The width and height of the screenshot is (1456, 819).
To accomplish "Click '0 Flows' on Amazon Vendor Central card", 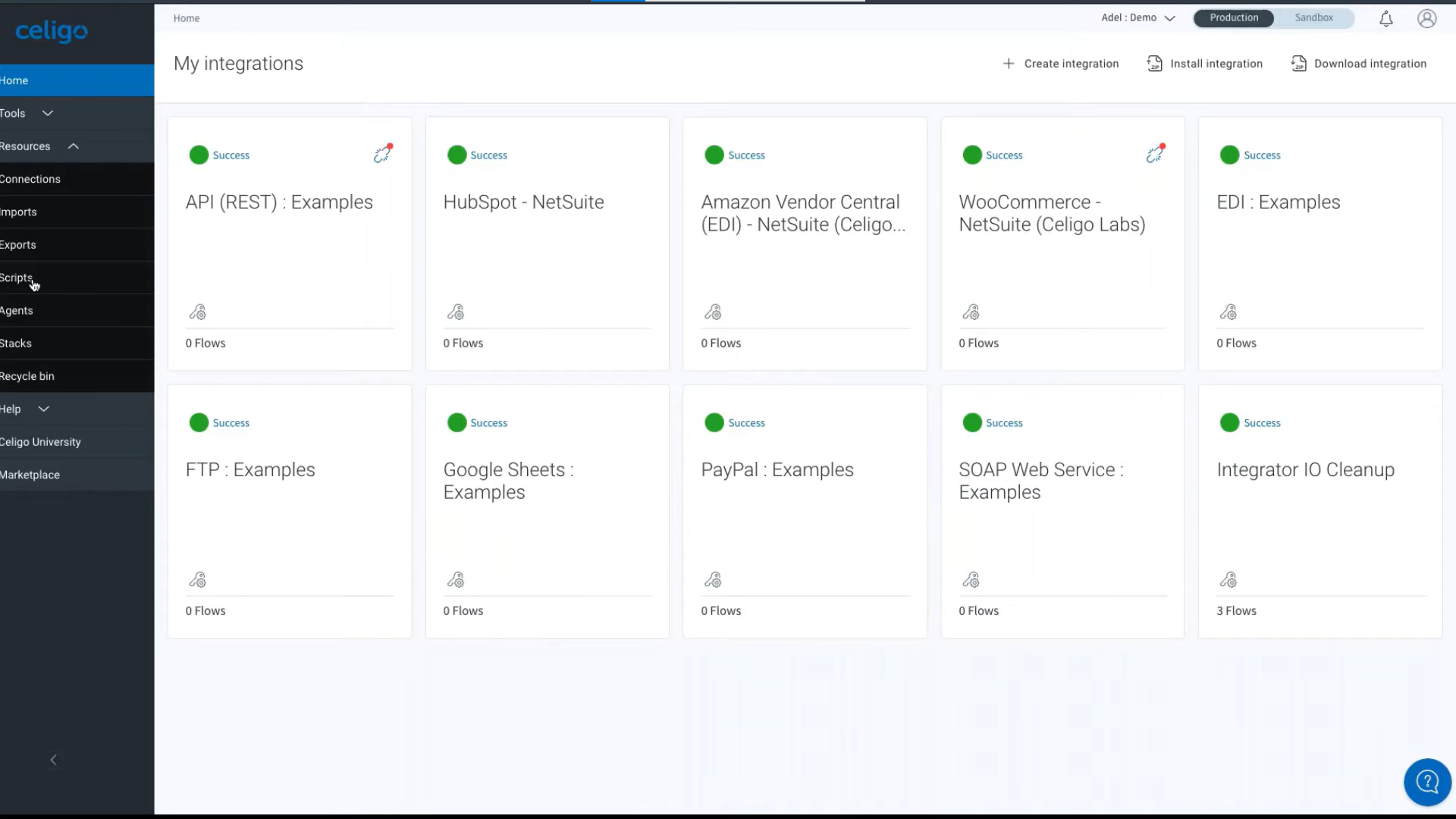I will [721, 344].
